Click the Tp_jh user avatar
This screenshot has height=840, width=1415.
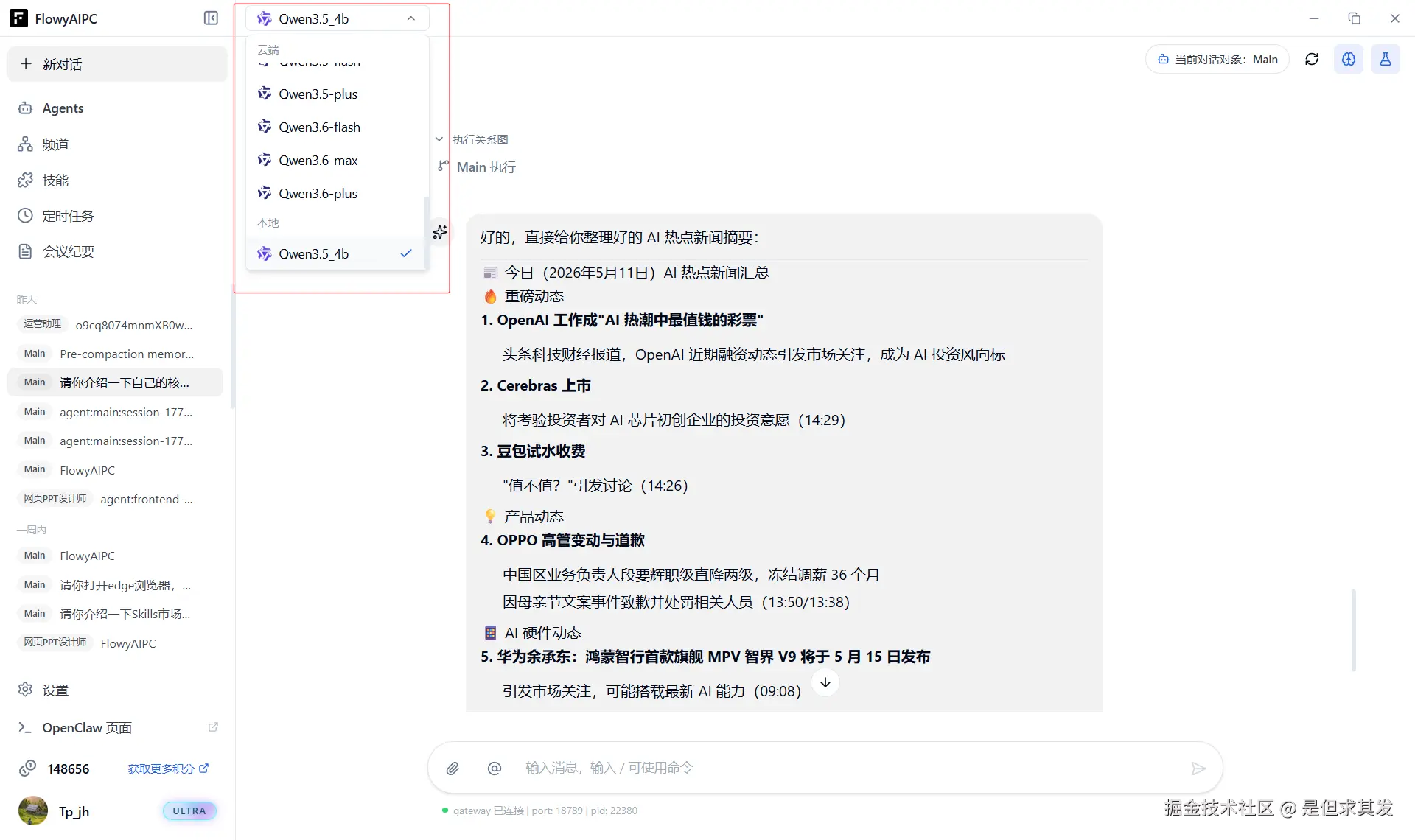pyautogui.click(x=32, y=811)
